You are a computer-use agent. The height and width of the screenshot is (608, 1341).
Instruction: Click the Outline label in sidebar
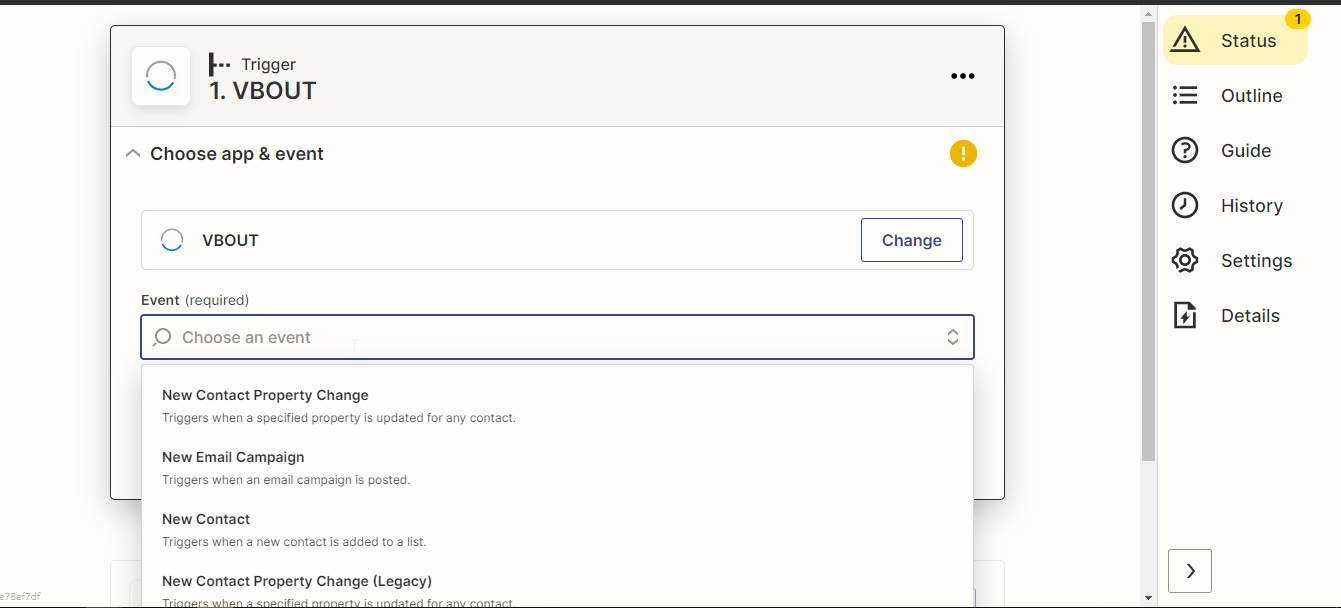point(1252,96)
